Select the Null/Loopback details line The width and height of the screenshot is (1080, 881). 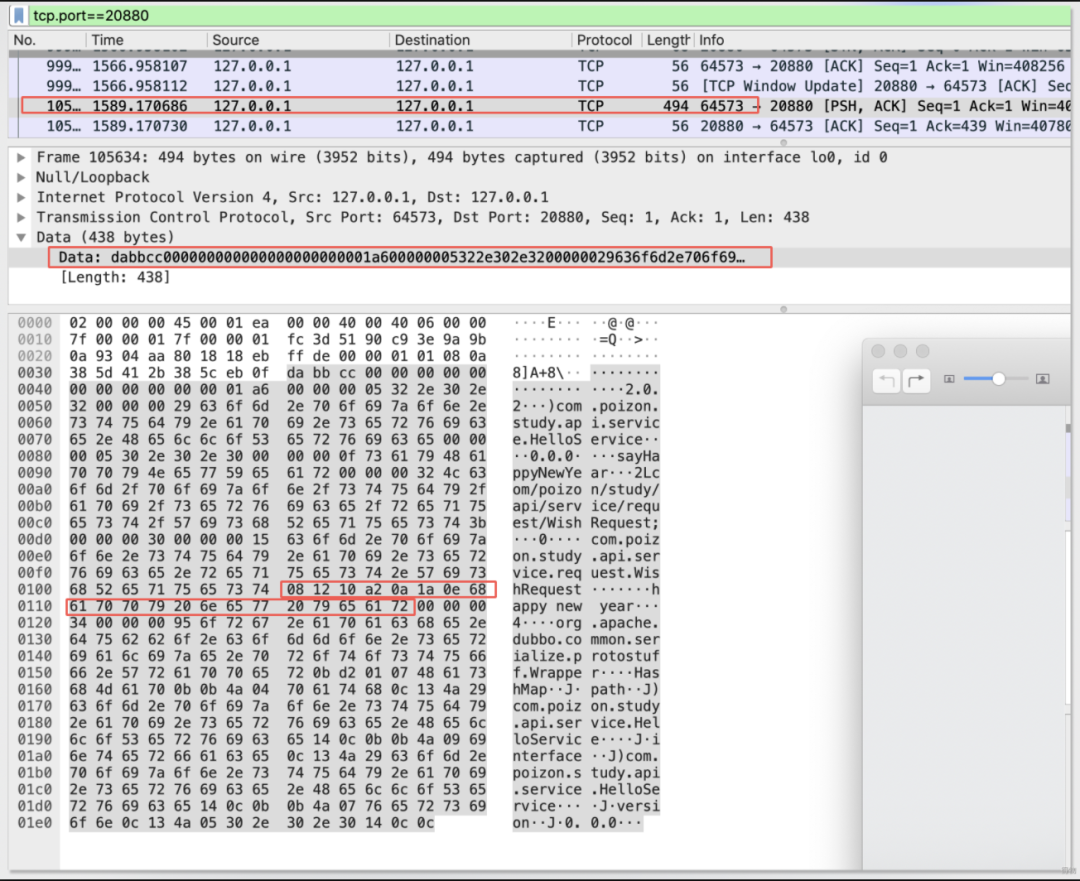pyautogui.click(x=92, y=178)
